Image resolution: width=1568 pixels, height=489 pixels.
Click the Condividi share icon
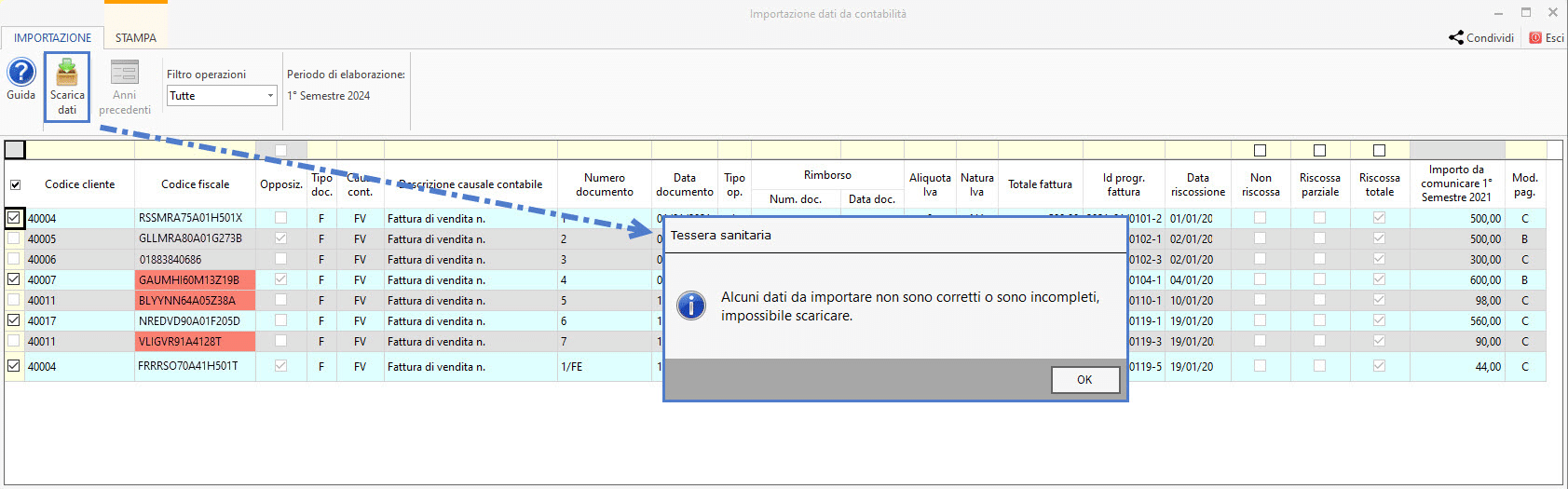tap(1456, 38)
